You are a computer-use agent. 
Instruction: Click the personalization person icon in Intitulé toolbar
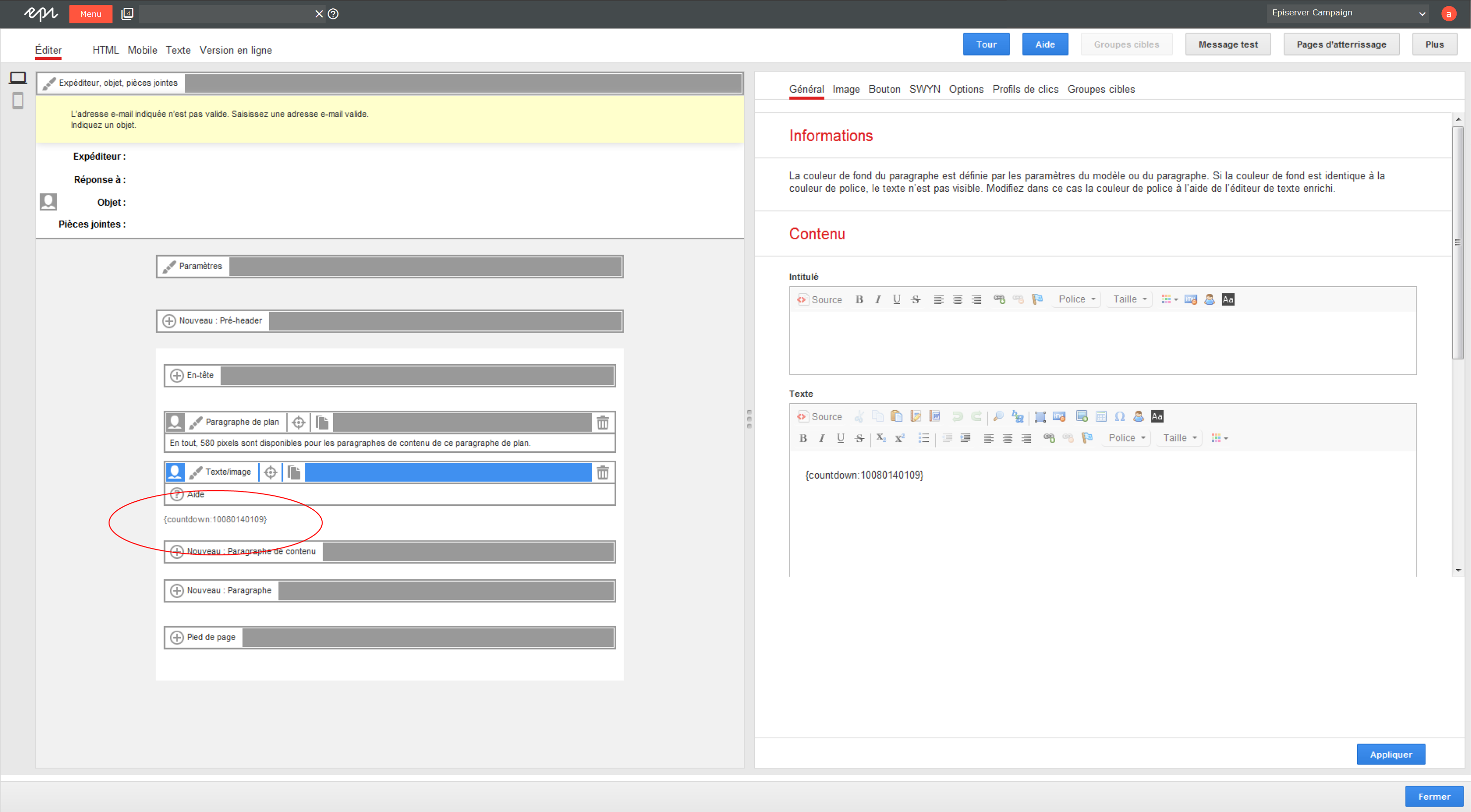[1209, 300]
